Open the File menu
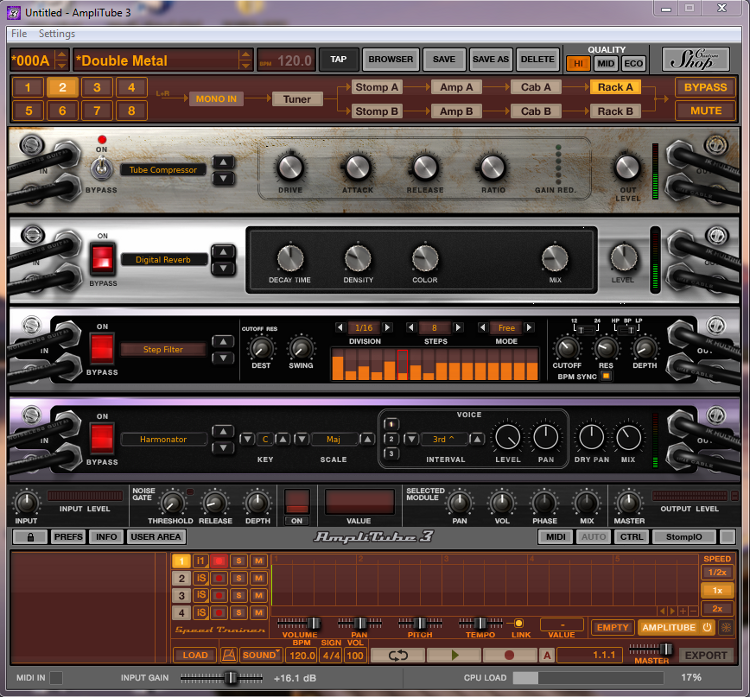This screenshot has height=697, width=750. pos(19,33)
